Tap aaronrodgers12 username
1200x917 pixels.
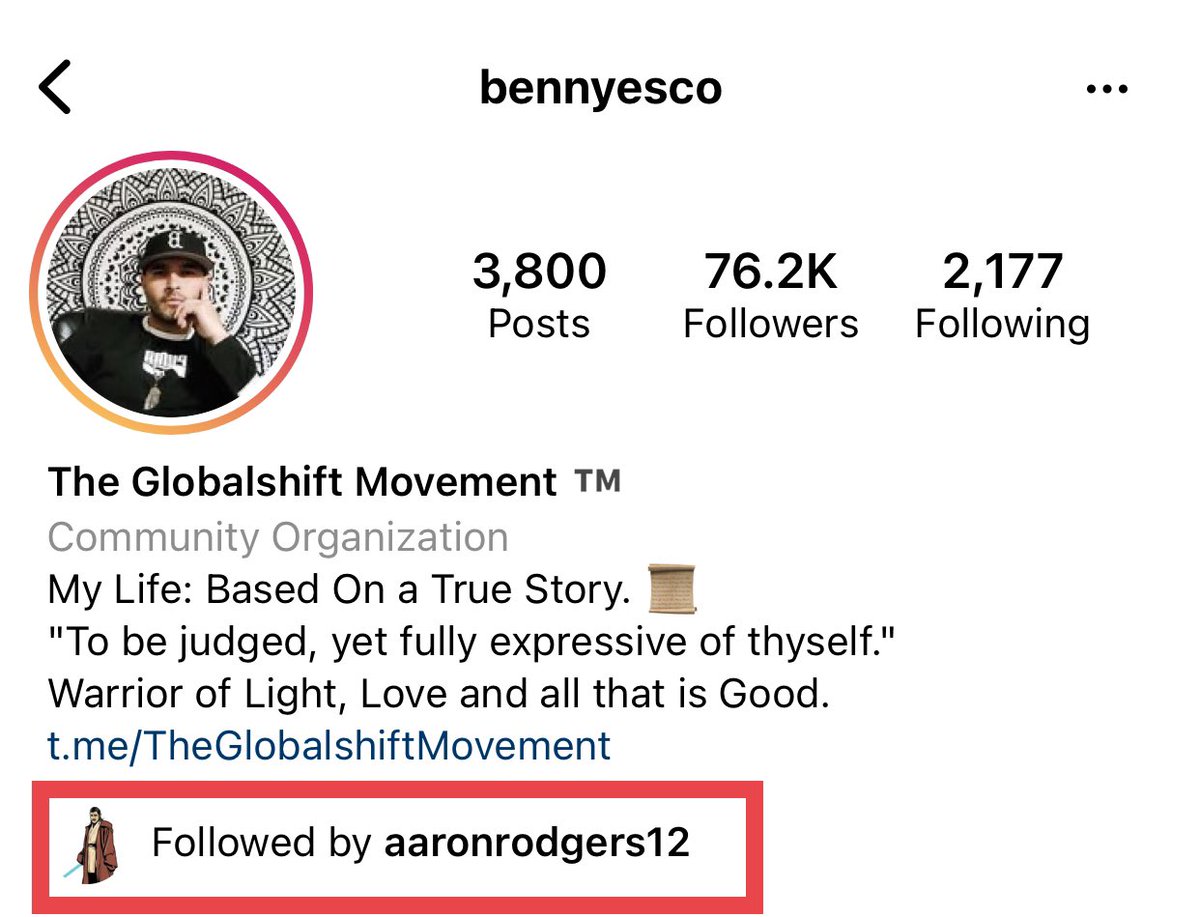tap(537, 843)
